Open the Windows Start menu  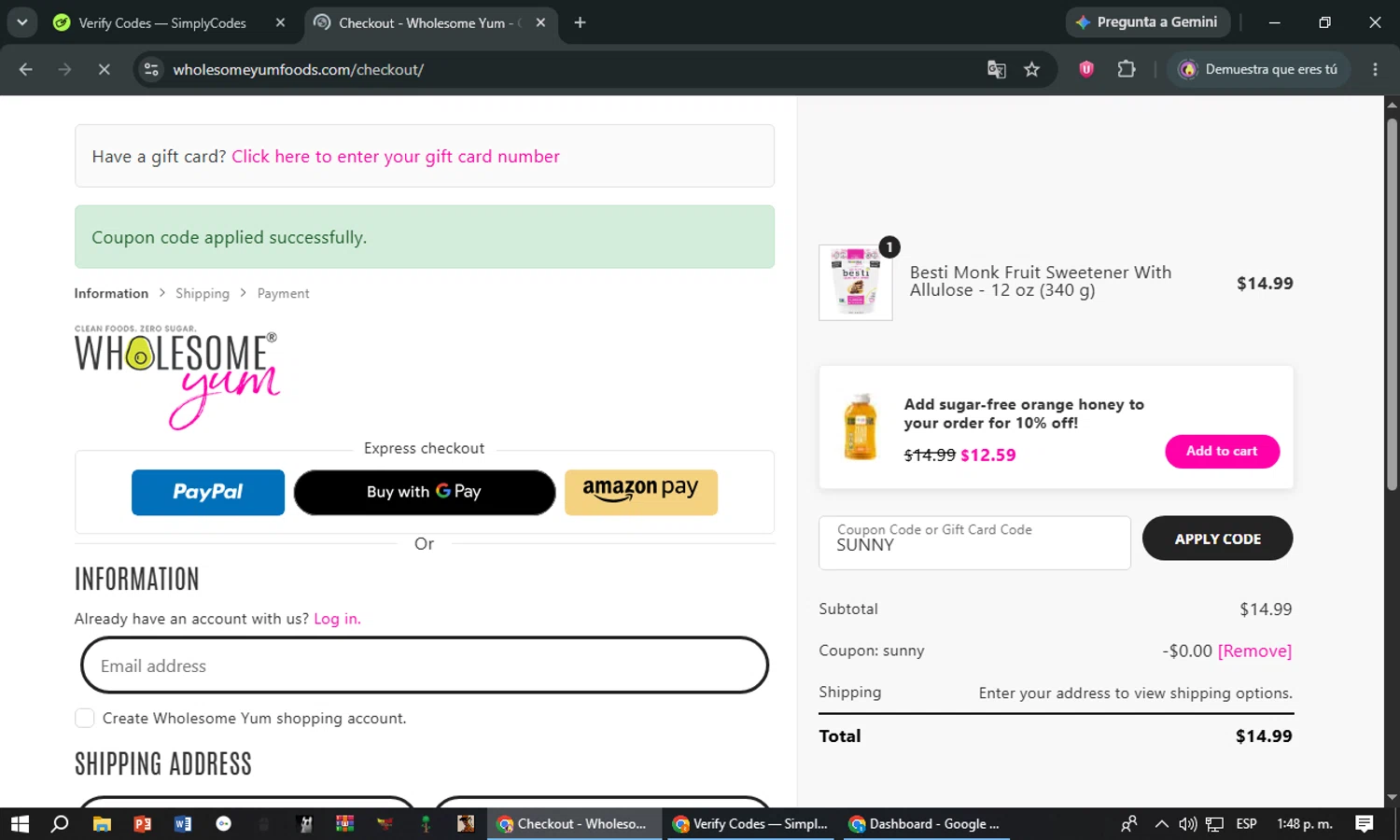(20, 824)
